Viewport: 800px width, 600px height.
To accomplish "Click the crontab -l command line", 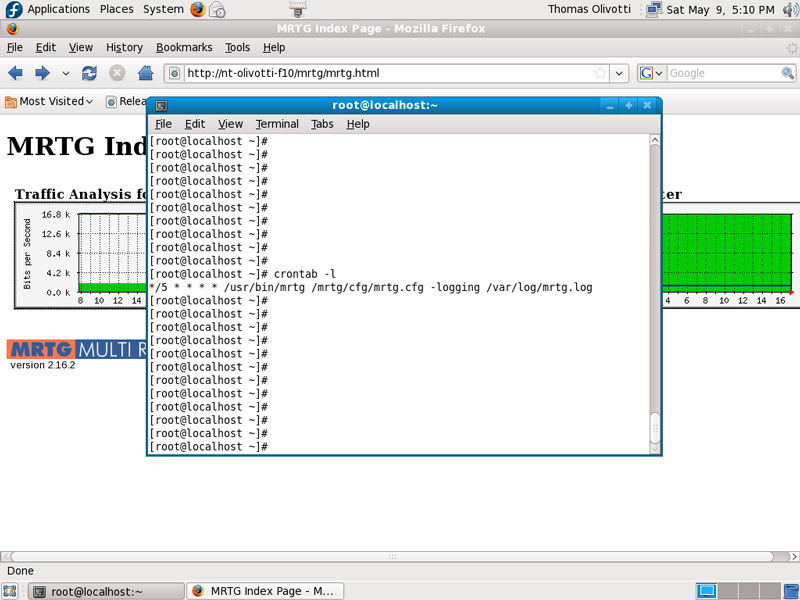I will point(243,274).
